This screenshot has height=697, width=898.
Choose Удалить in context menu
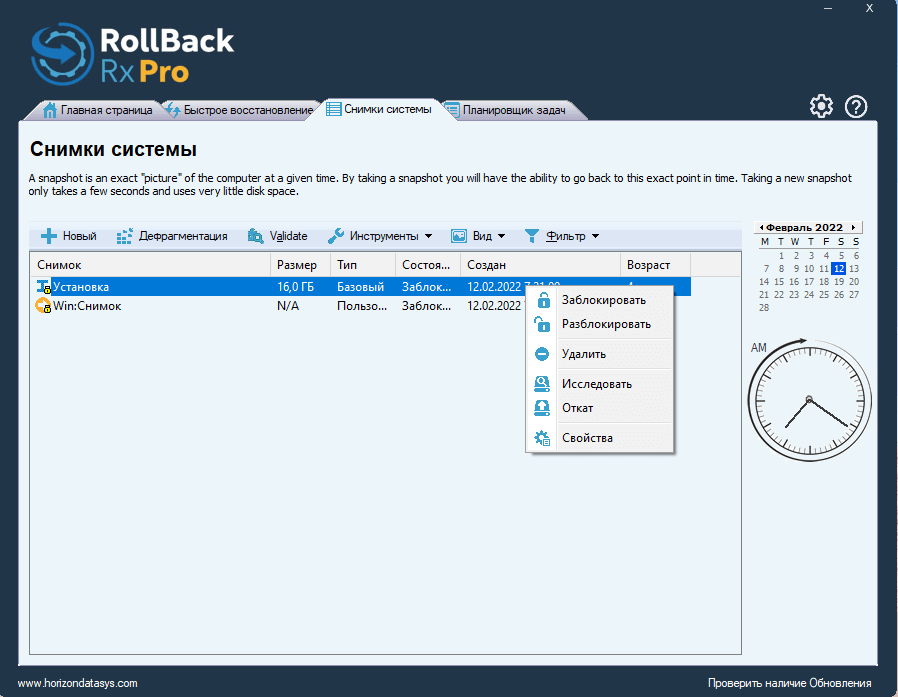(600, 354)
